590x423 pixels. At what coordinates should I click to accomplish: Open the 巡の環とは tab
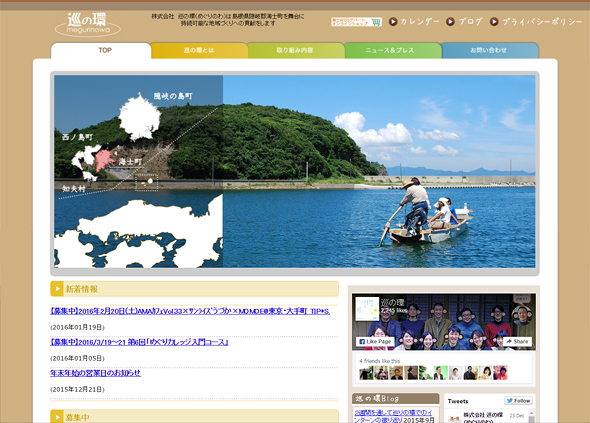pyautogui.click(x=199, y=50)
